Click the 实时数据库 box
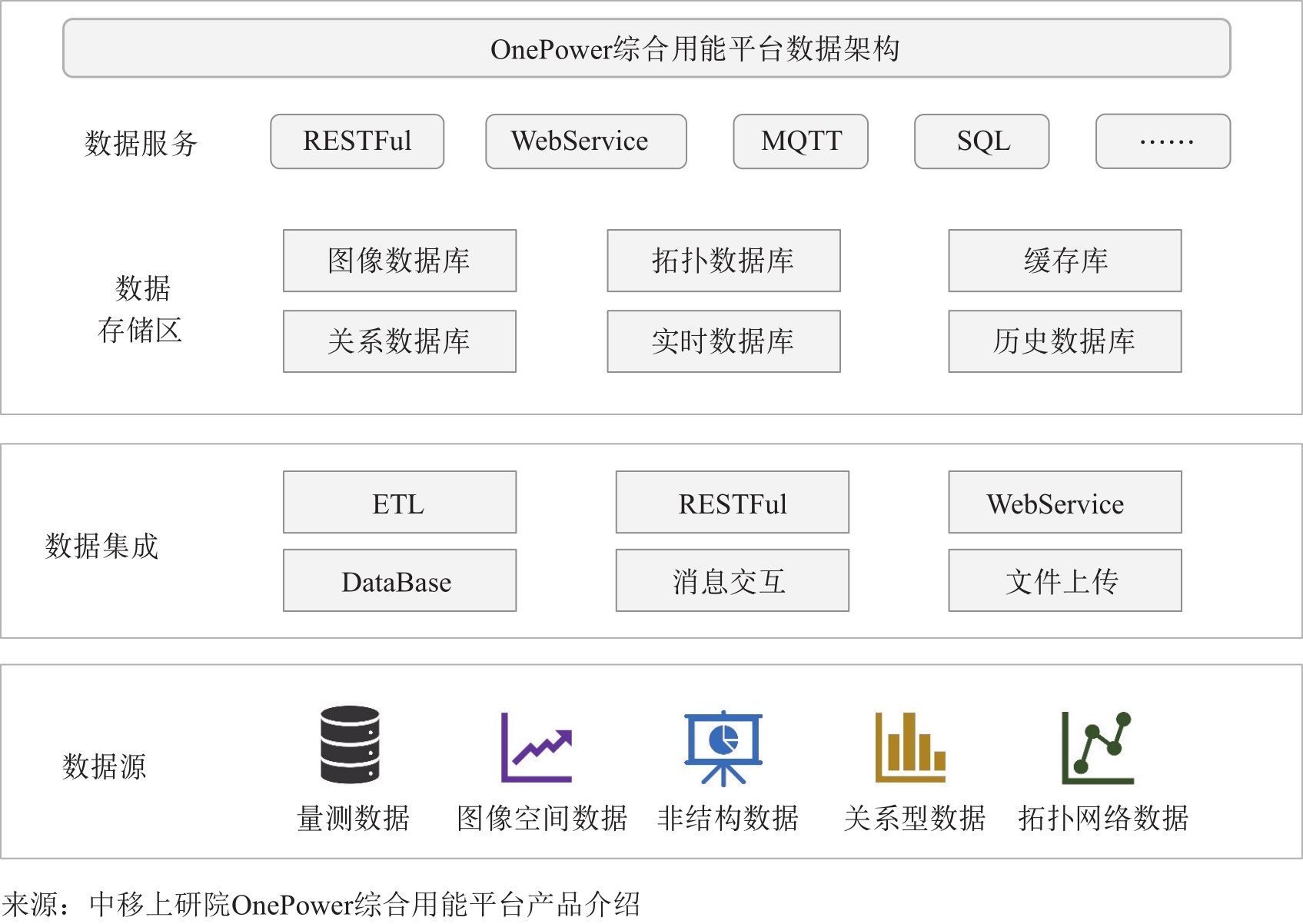The image size is (1303, 924). pos(723,341)
